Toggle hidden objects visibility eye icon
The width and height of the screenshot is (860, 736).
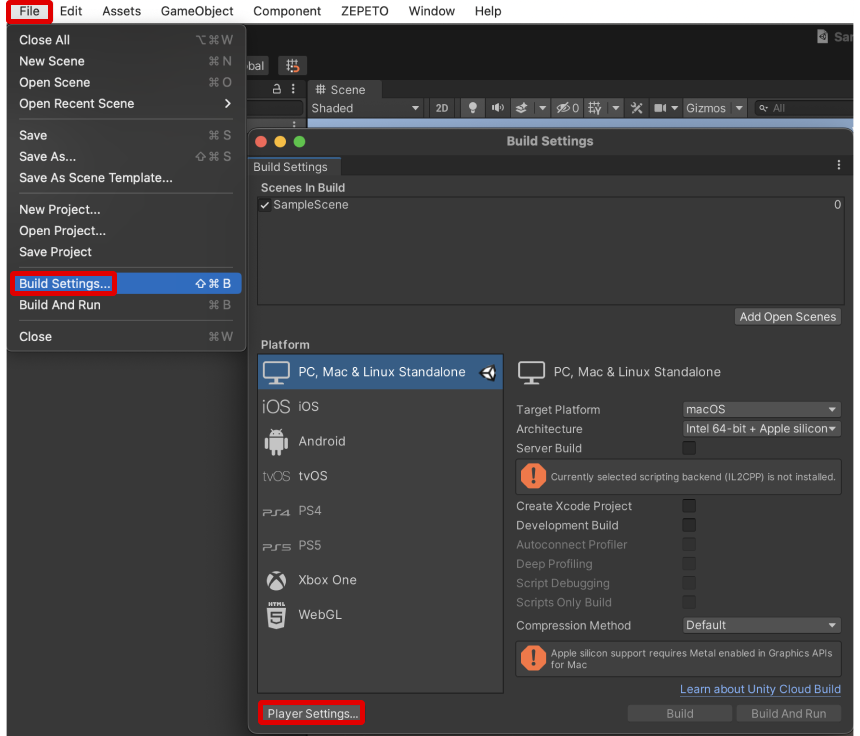click(568, 108)
